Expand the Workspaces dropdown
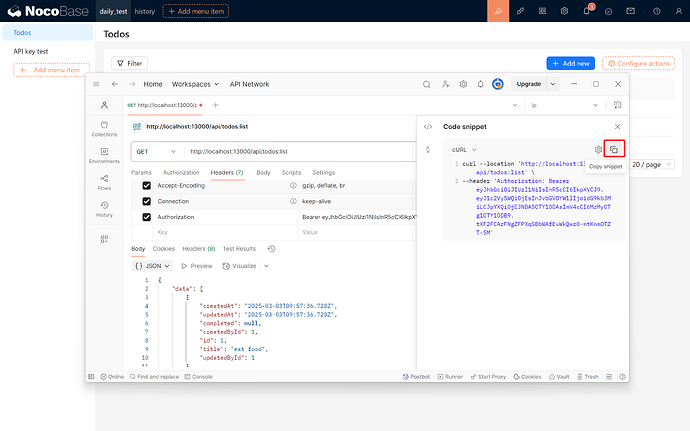Screen dimensions: 690x431 pyautogui.click(x=195, y=84)
